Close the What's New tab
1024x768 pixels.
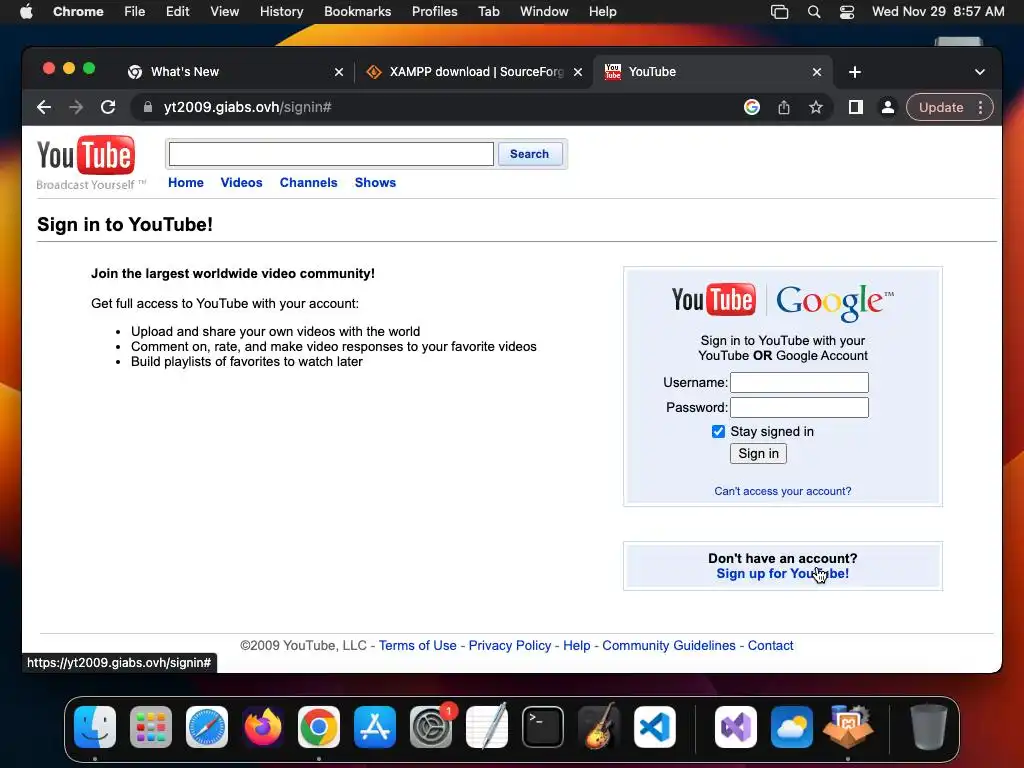[339, 72]
